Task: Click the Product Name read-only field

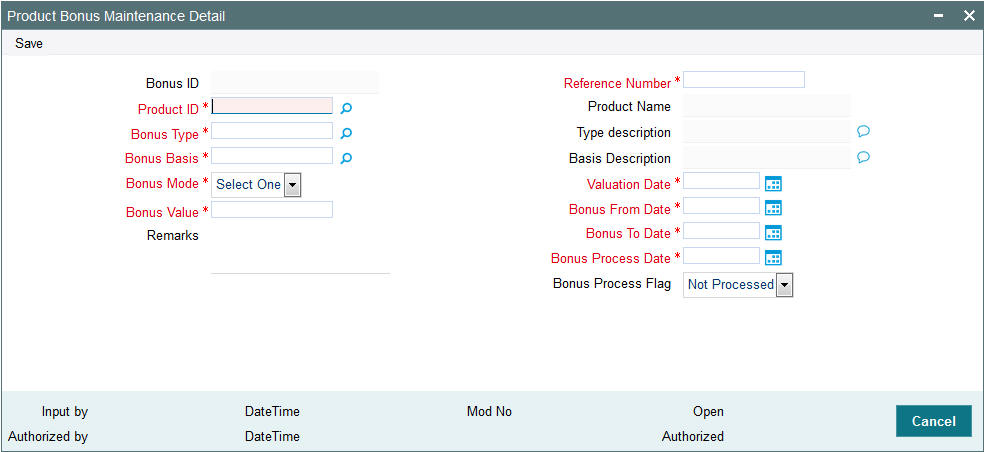Action: [767, 106]
